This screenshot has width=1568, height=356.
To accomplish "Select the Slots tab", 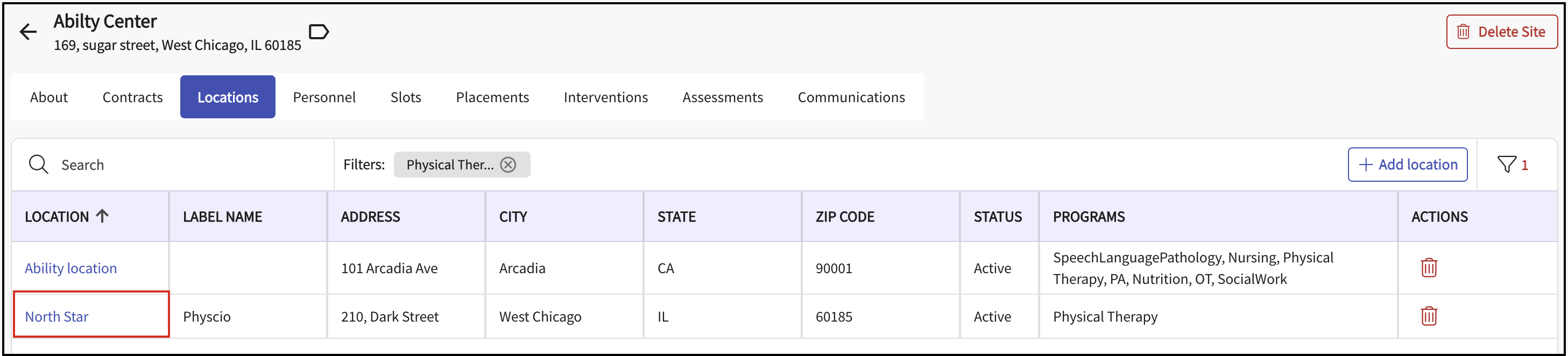I will click(x=406, y=97).
